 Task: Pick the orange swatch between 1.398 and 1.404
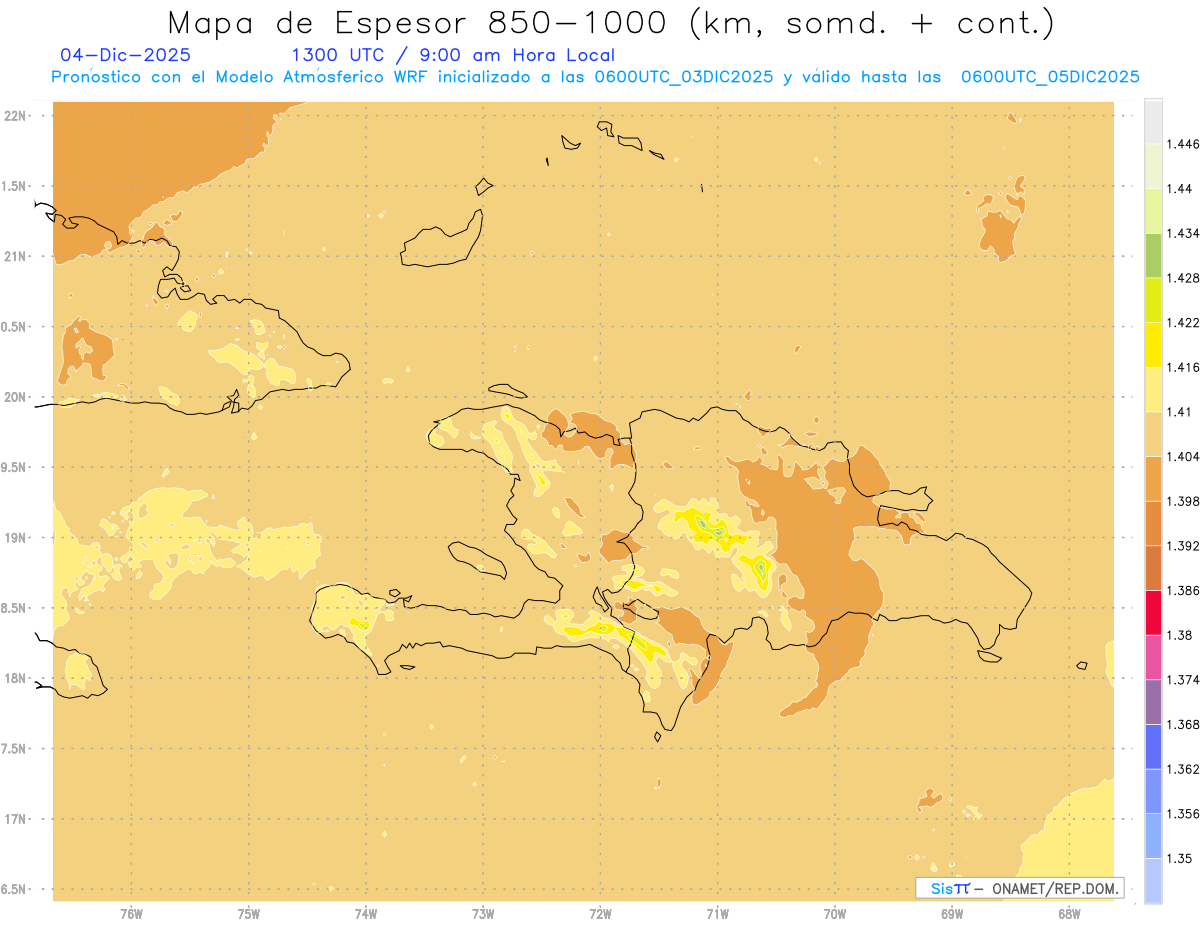click(x=1153, y=479)
